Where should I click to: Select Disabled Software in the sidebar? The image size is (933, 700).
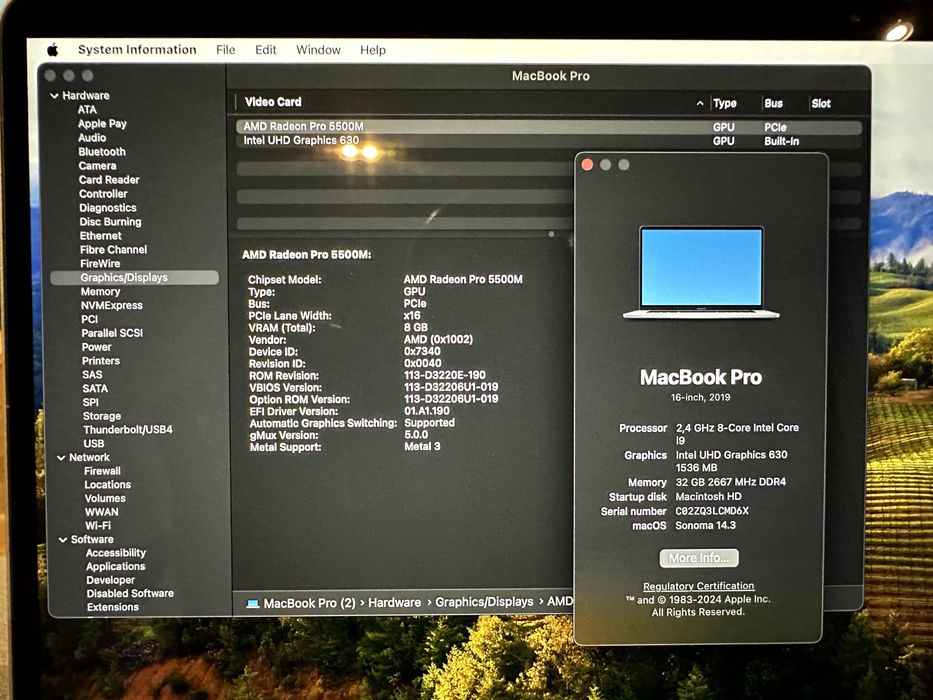coord(130,593)
